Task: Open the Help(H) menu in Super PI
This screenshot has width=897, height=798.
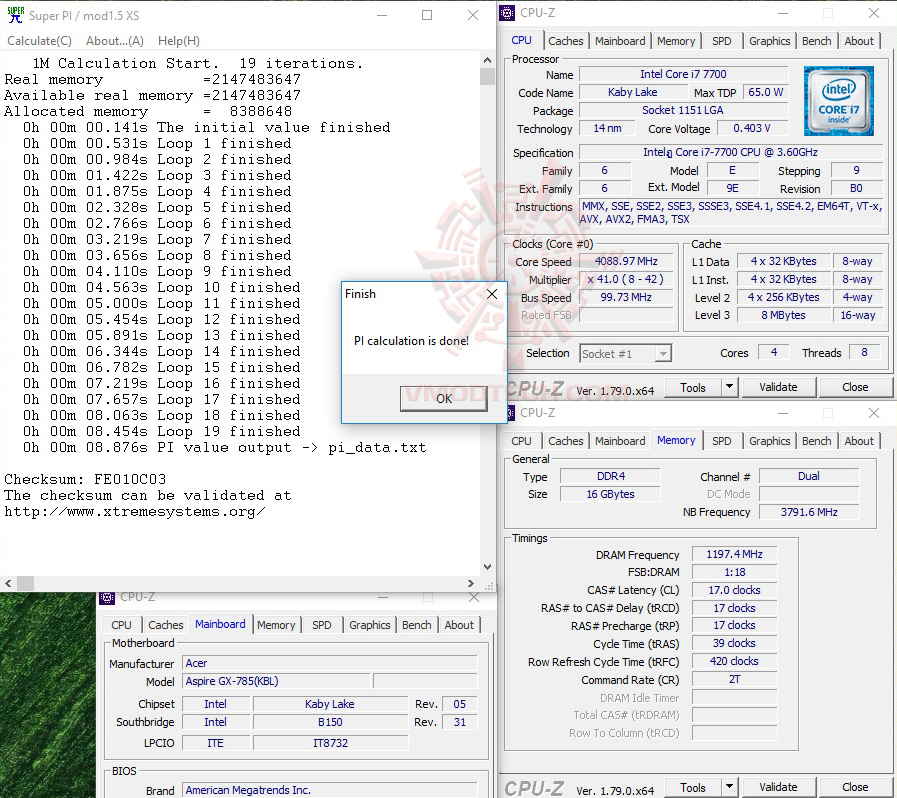Action: click(178, 41)
